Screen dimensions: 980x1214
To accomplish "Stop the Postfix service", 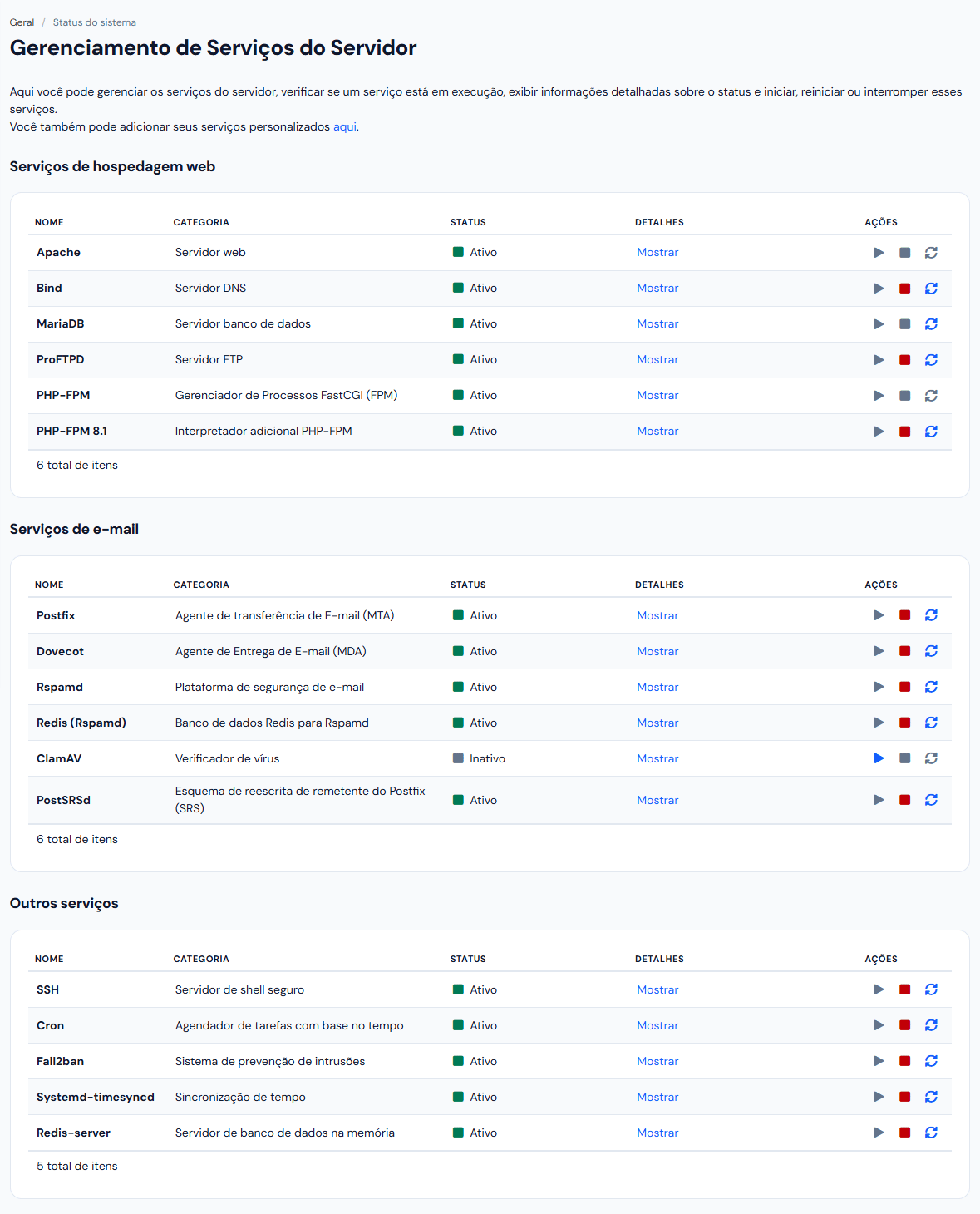I will pyautogui.click(x=905, y=615).
